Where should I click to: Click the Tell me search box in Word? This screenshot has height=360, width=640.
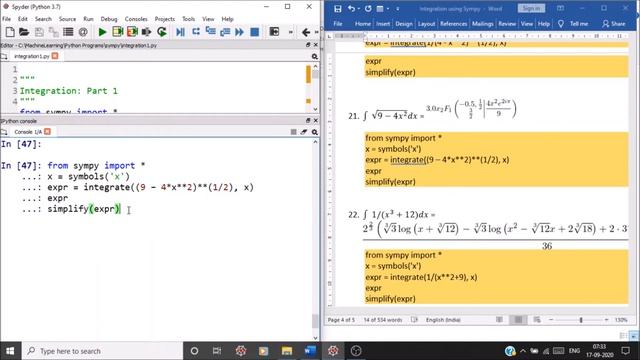(574, 24)
